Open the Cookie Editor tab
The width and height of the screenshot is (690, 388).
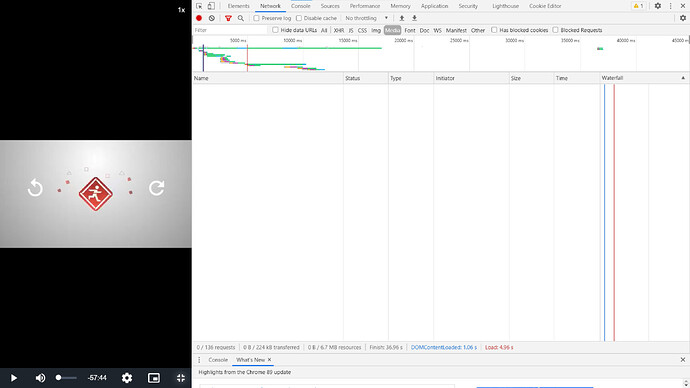coord(545,6)
